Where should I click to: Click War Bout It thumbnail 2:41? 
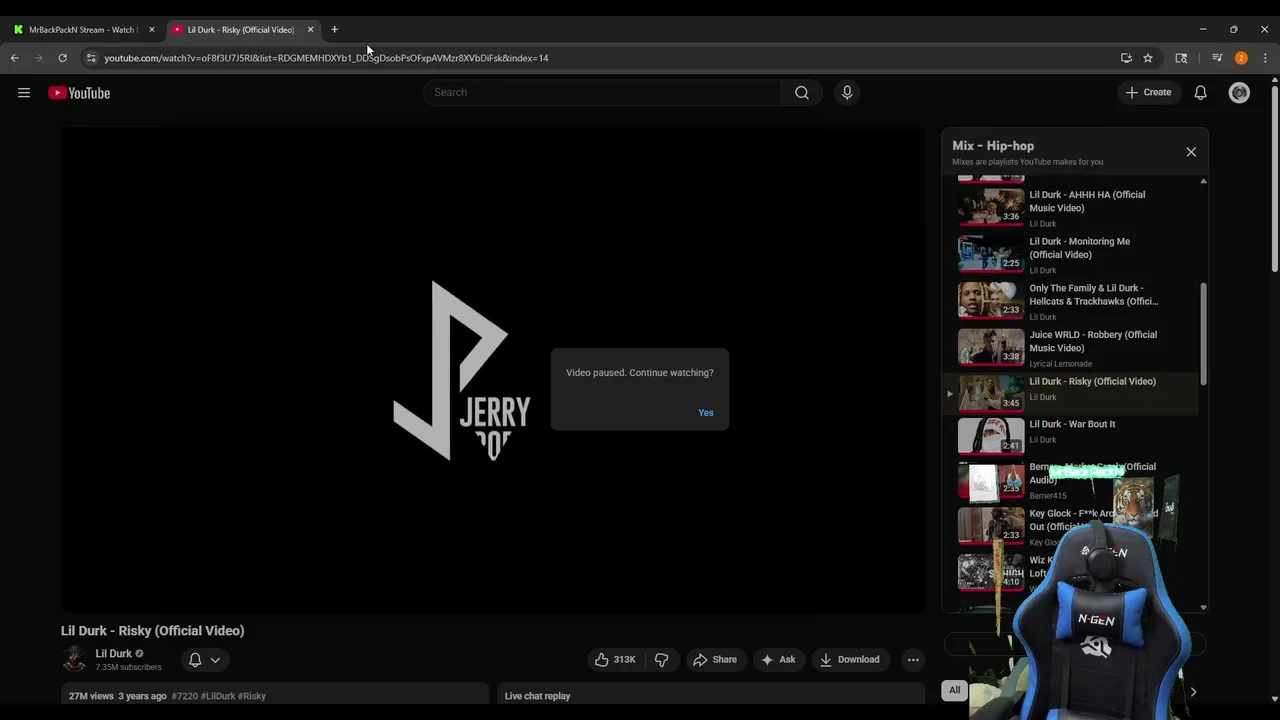[991, 436]
